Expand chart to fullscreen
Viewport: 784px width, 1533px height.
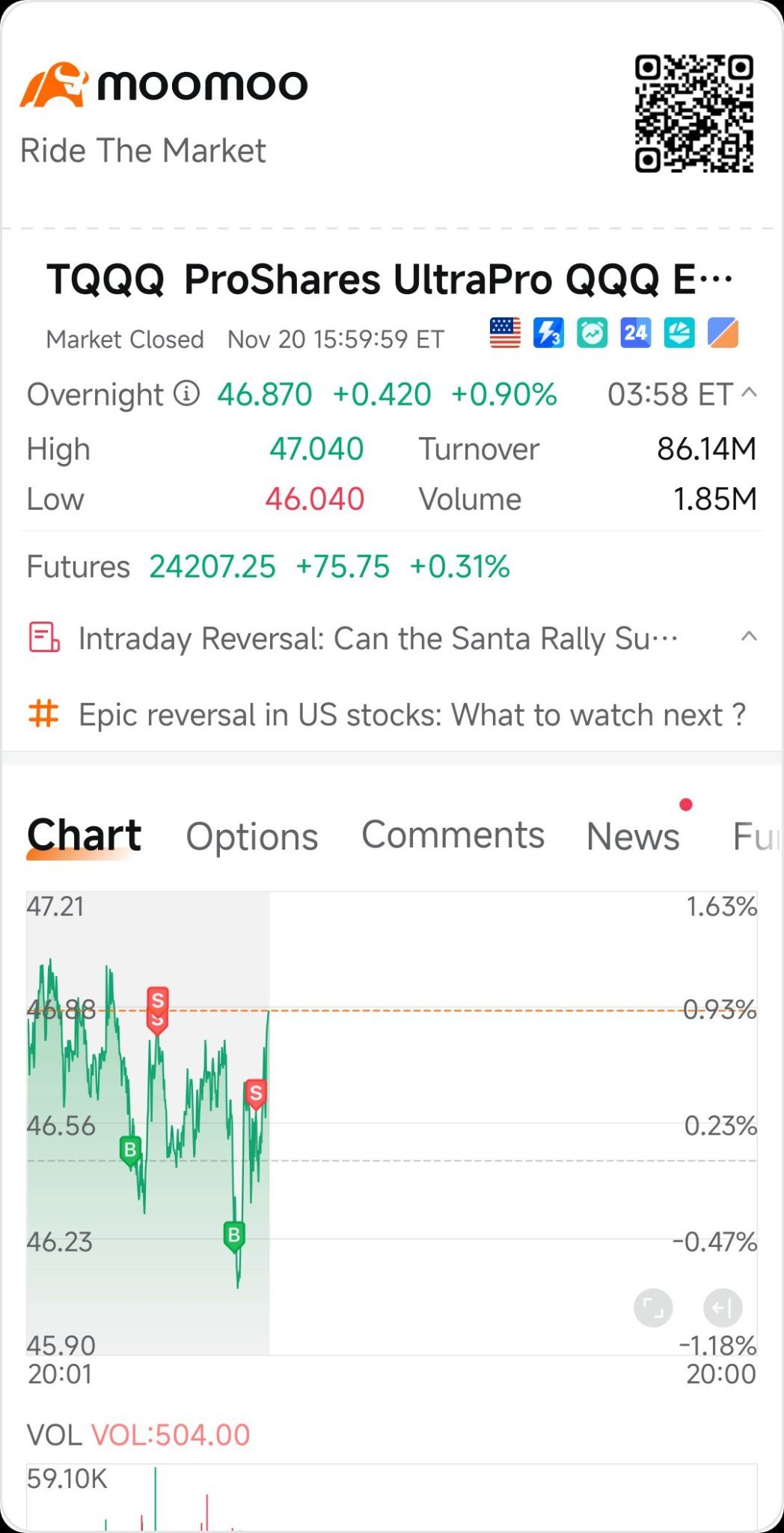[x=653, y=1308]
